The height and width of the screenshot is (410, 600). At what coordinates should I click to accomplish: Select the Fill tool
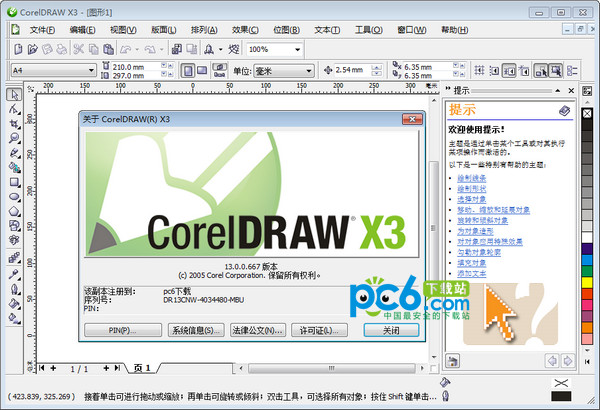point(14,303)
